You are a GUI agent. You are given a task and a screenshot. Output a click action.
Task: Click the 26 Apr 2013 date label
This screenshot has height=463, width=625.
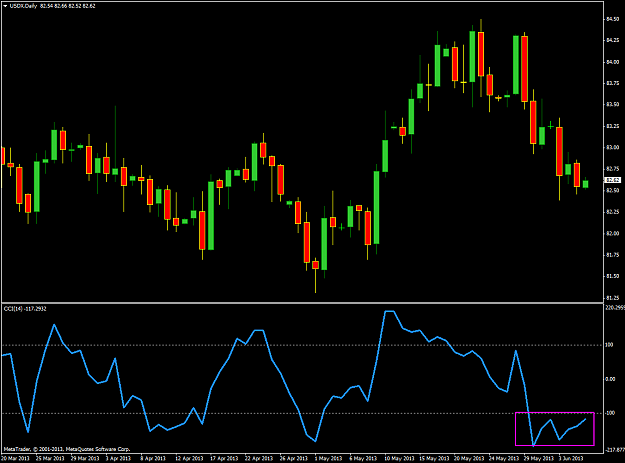click(x=294, y=459)
